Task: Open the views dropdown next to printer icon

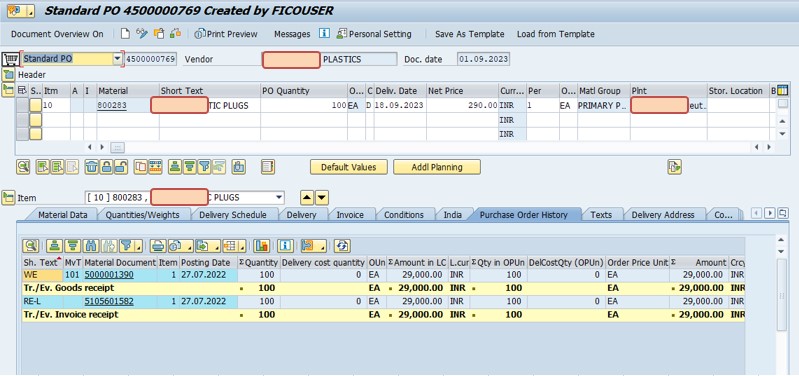Action: coord(181,246)
